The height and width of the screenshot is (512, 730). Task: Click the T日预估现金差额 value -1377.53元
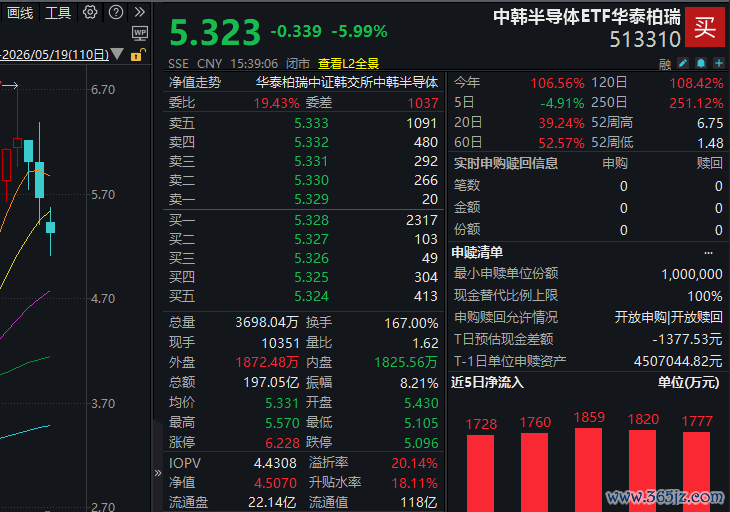tap(687, 339)
